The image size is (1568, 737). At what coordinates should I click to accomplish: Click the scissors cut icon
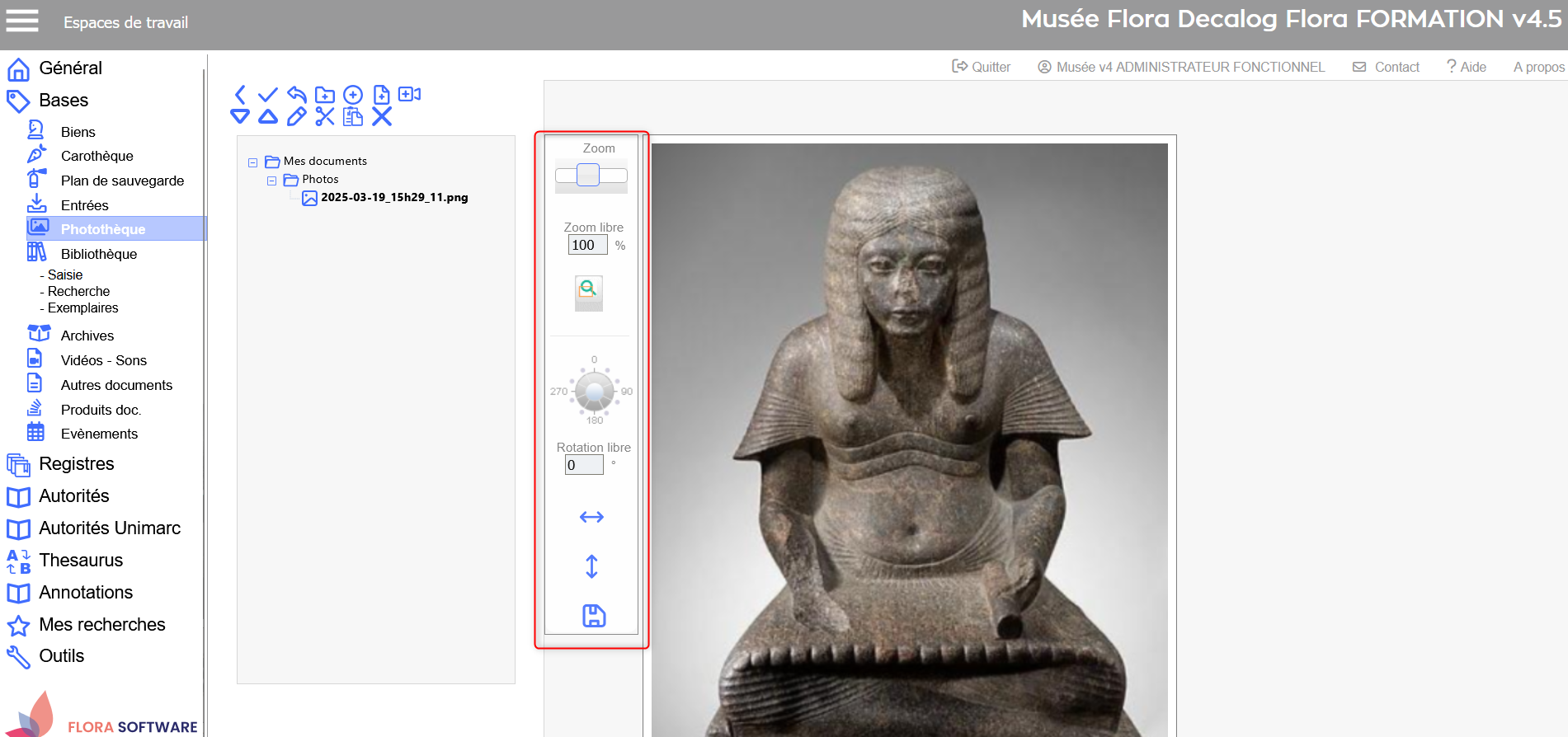(325, 117)
